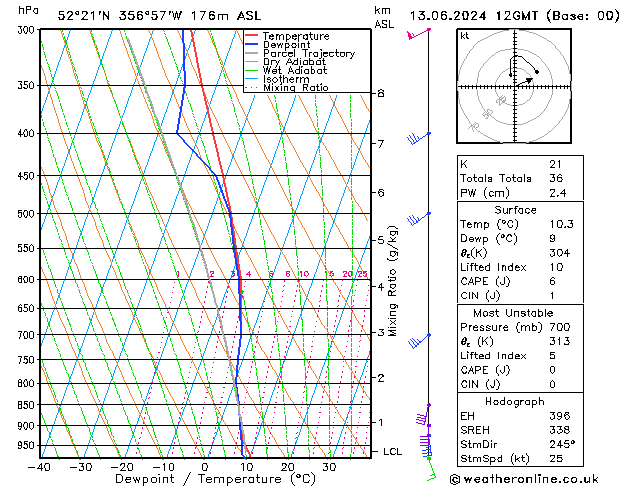The height and width of the screenshot is (486, 629).
Task: Click the Most Unstable theta-e value 313
Action: 560,341
